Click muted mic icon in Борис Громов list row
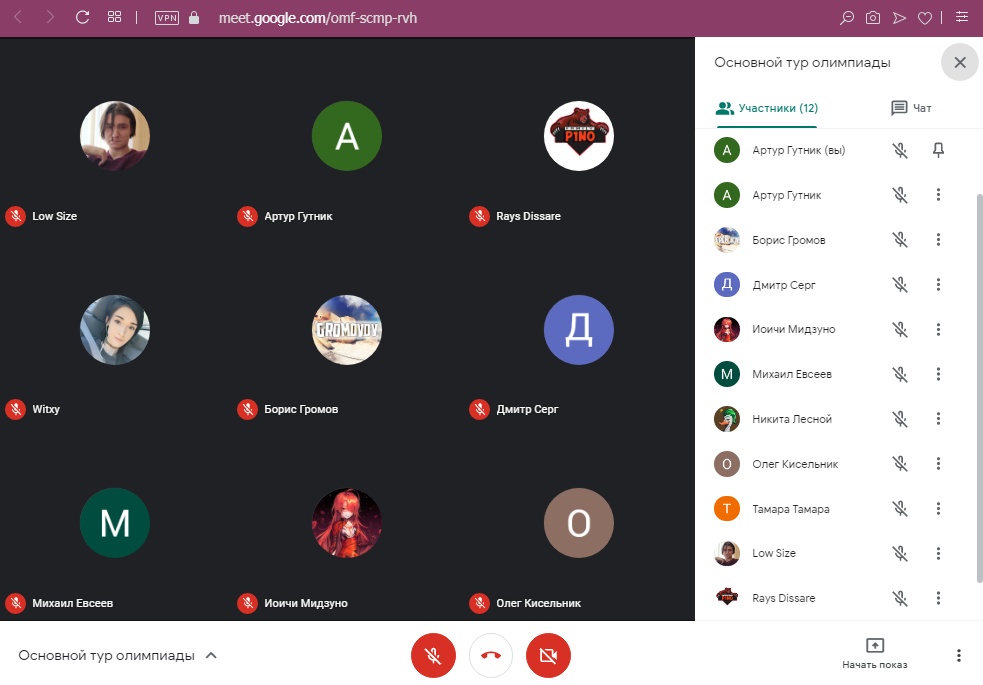Viewport: 983px width, 685px height. pos(900,239)
